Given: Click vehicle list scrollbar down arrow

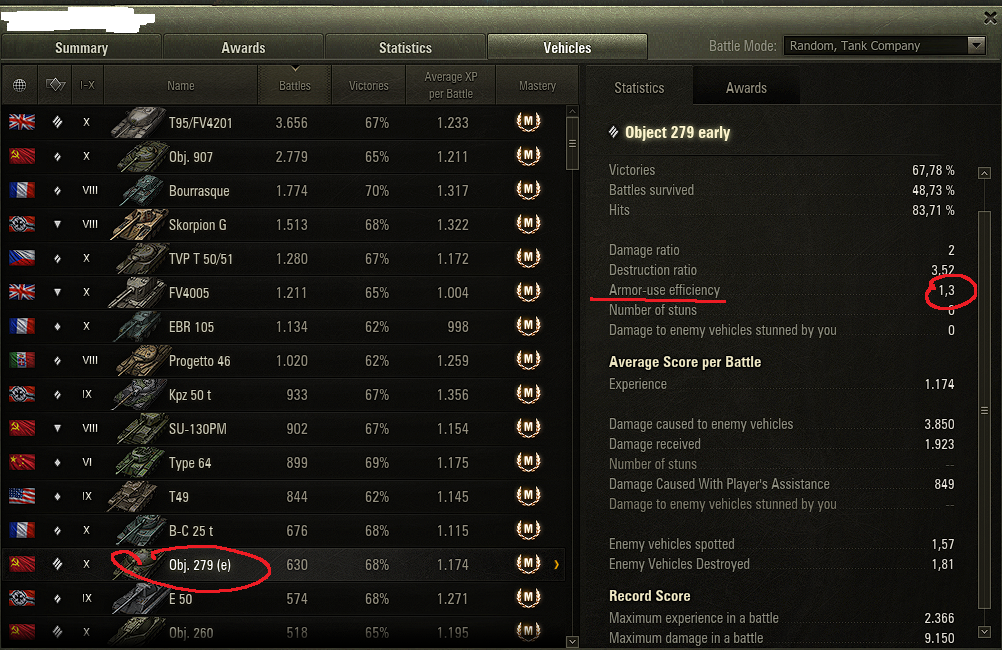Looking at the screenshot, I should 573,642.
